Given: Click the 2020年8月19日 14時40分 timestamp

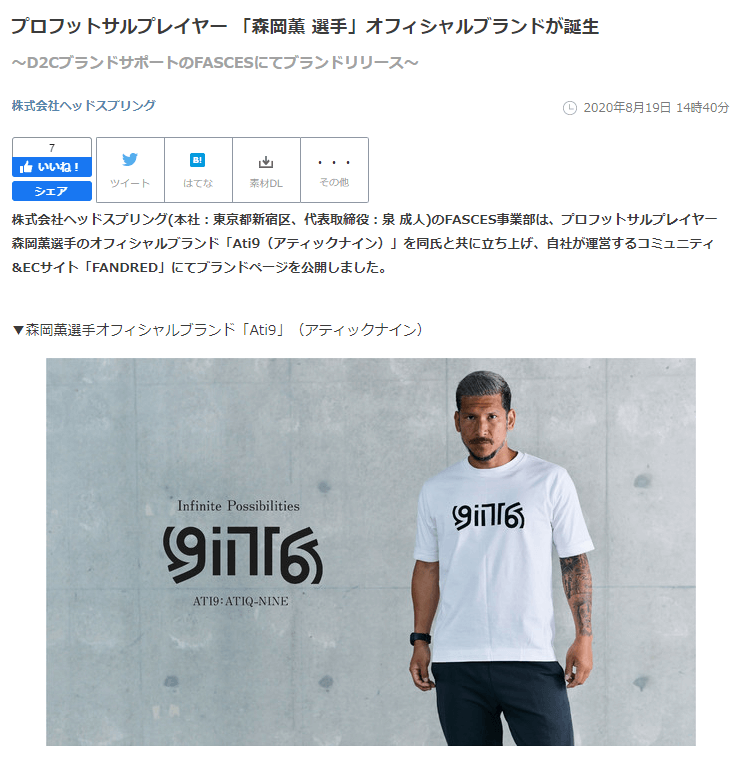Looking at the screenshot, I should 656,108.
